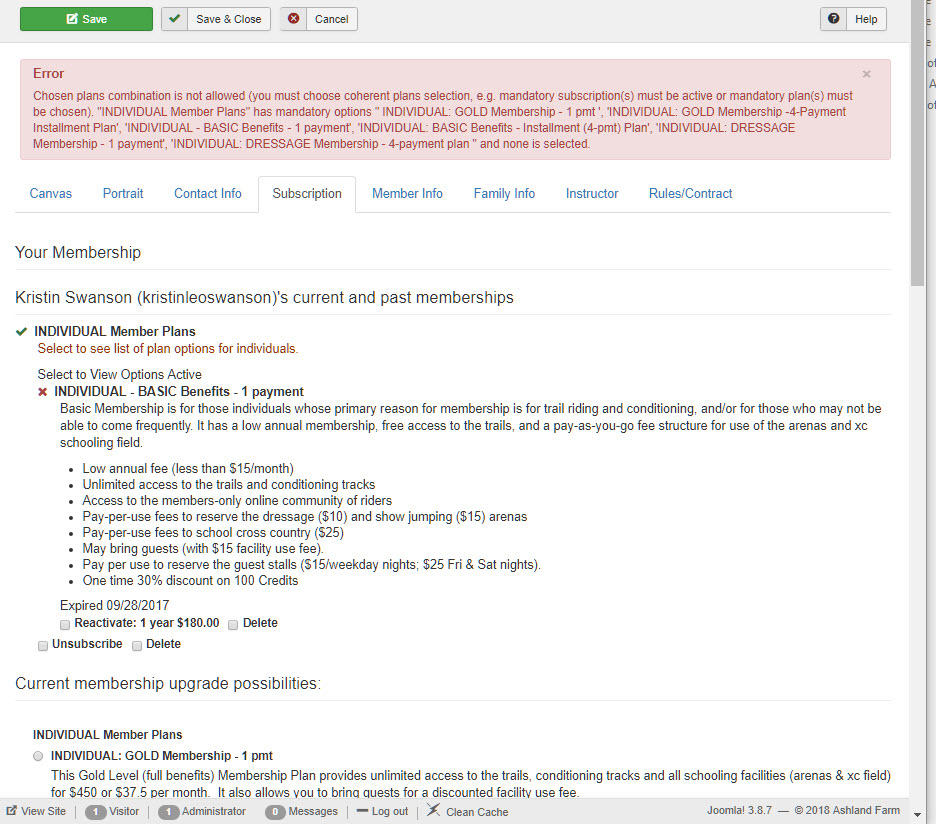Click 'Expired 09/28/2017' text

pos(115,605)
